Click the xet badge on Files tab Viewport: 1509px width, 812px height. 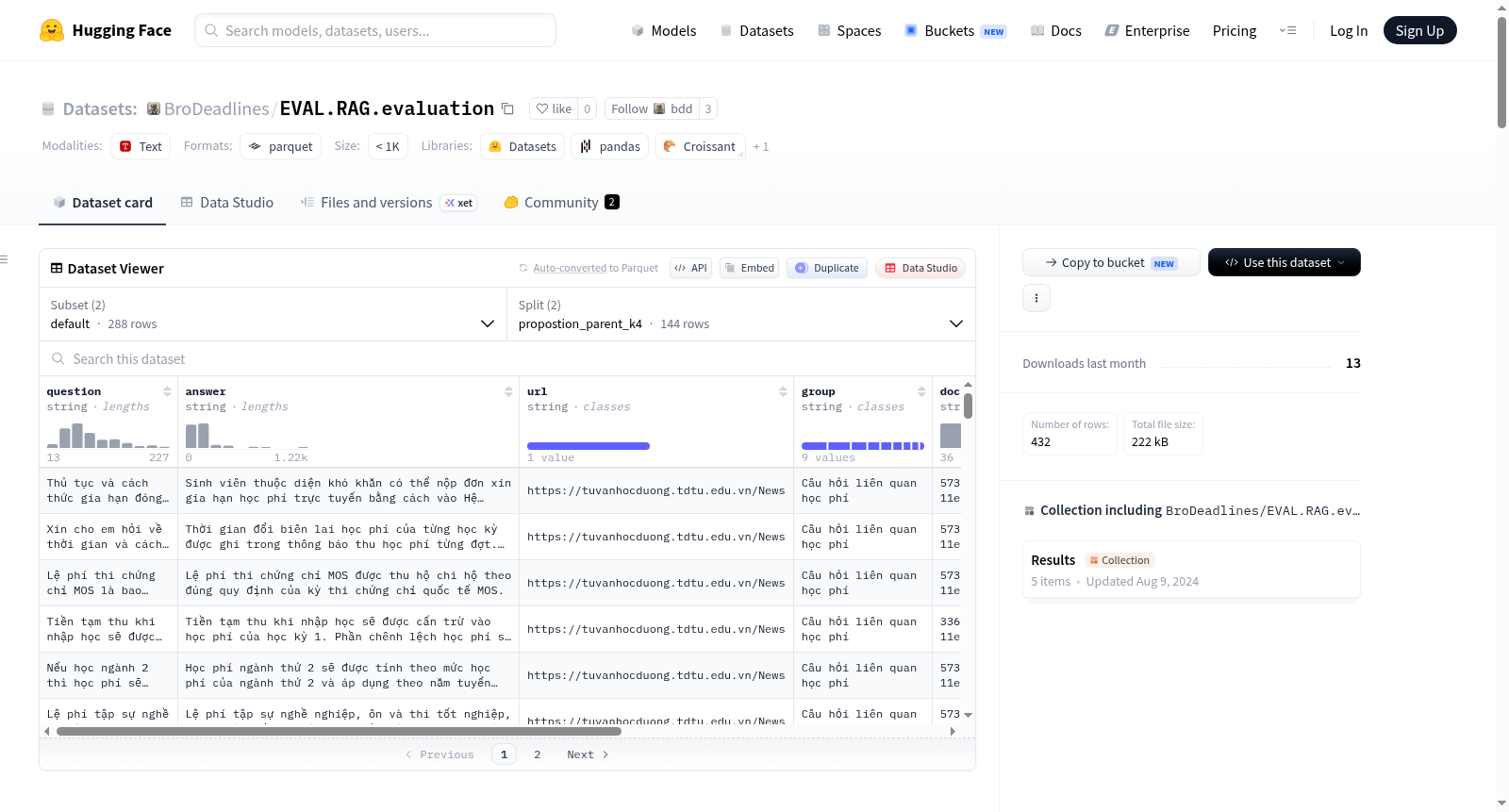pos(458,203)
